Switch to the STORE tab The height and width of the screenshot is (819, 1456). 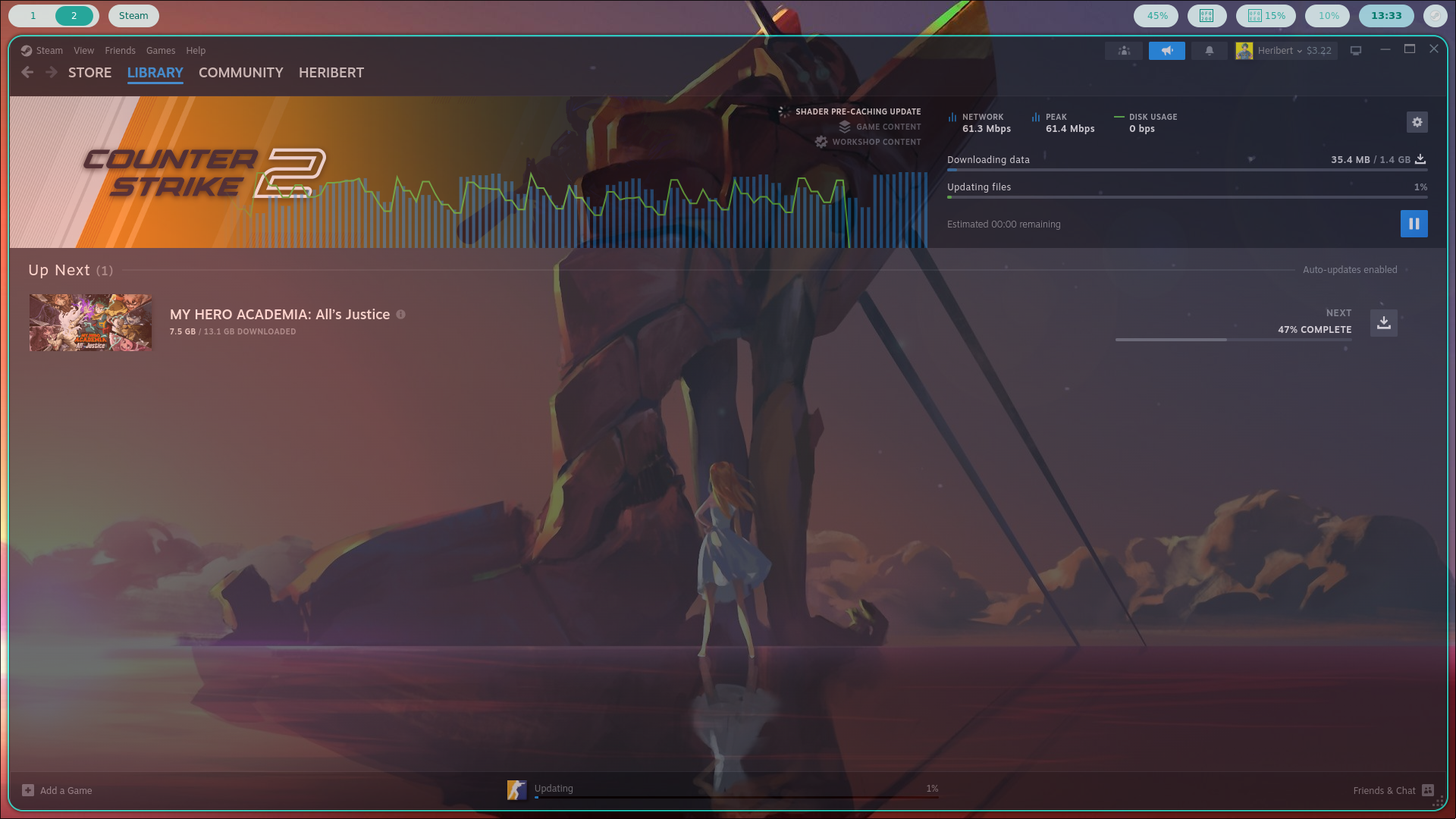tap(89, 73)
